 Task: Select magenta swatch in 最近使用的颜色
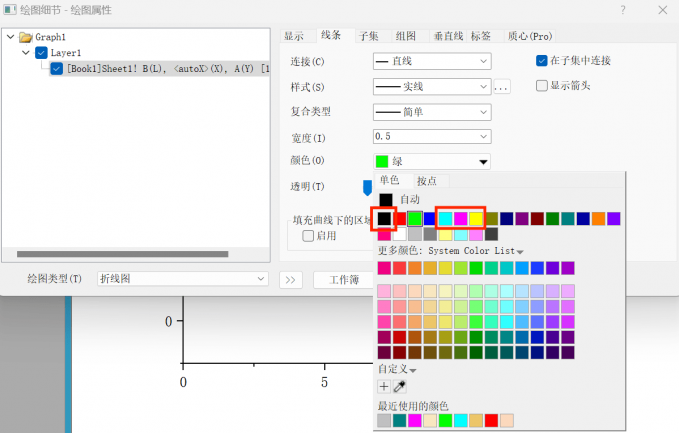(x=415, y=420)
